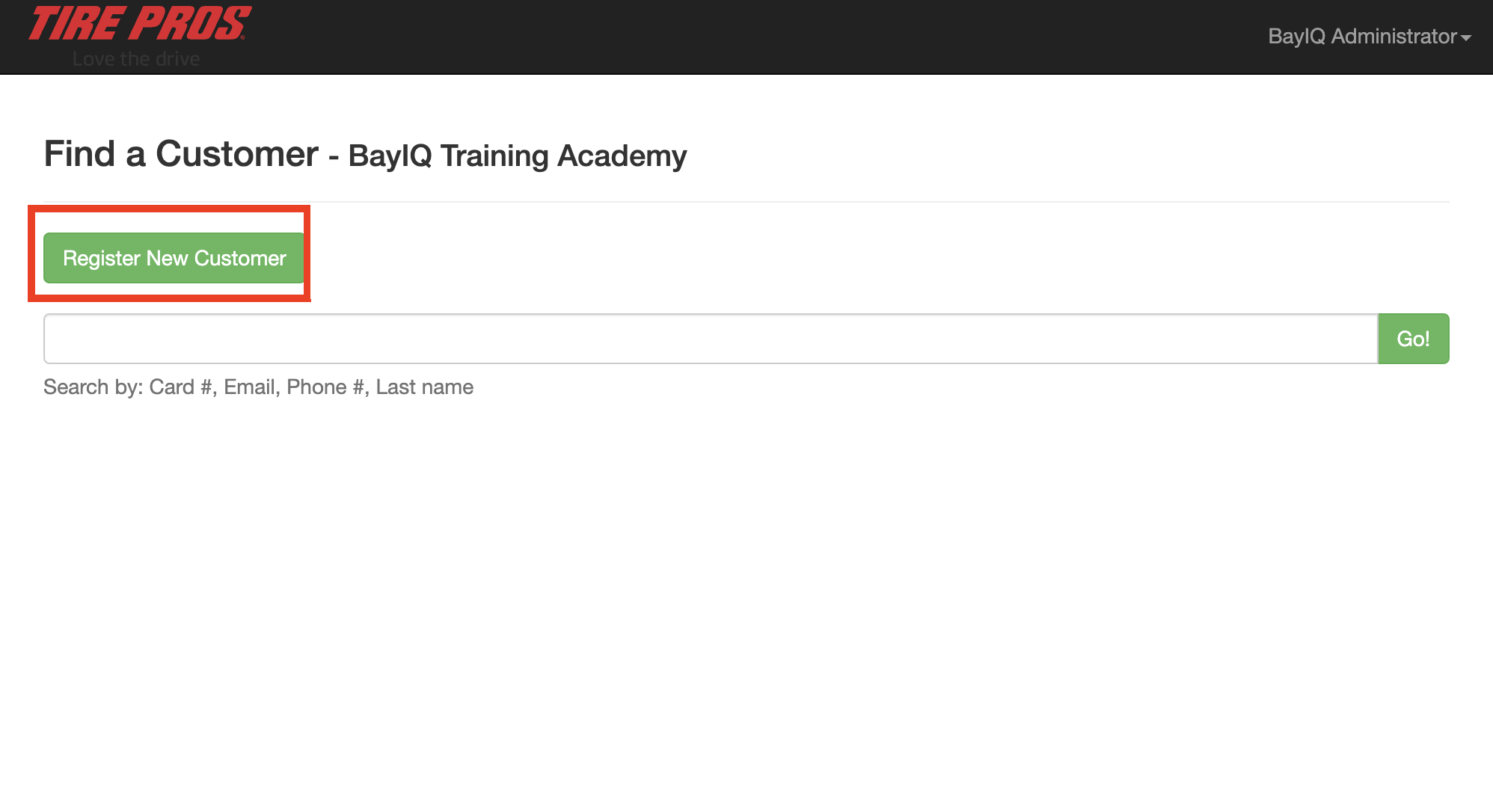Click the 'Love the drive' tagline

pos(136,59)
